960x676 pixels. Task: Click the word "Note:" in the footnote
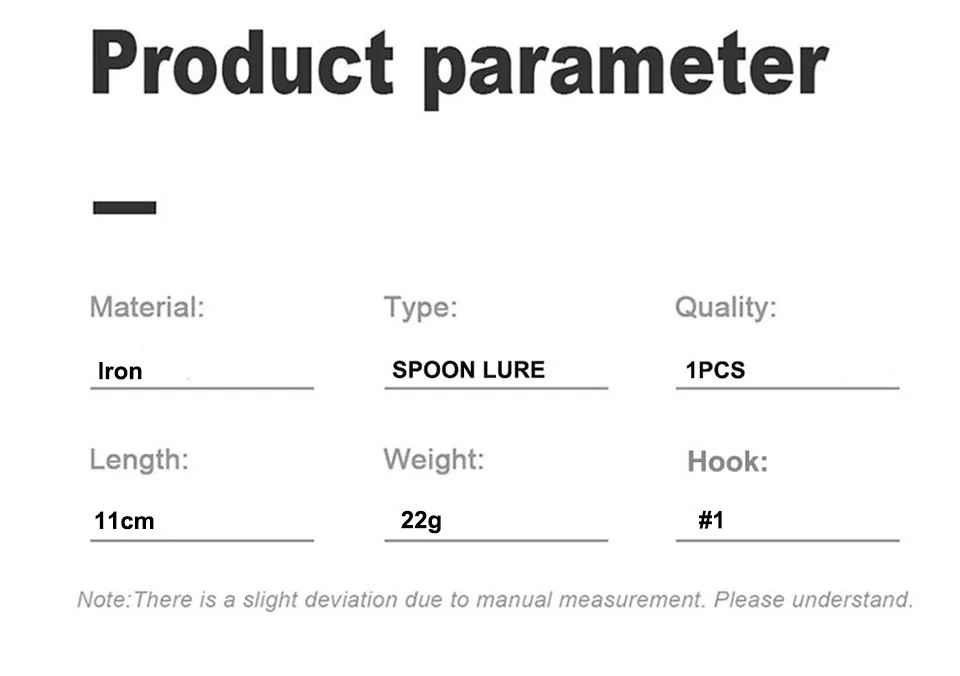[x=104, y=600]
